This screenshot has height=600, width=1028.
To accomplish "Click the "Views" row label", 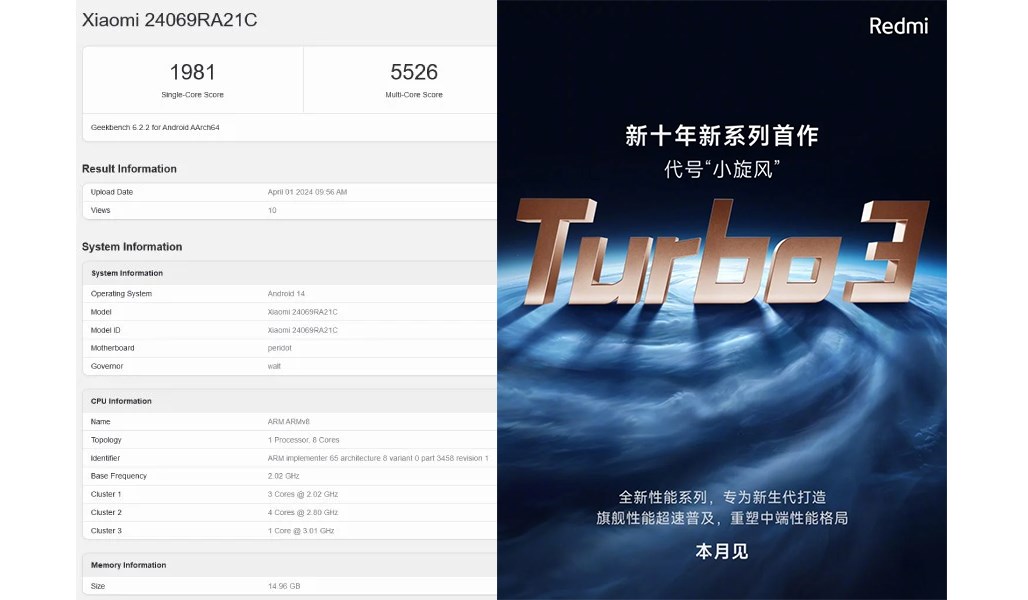I will (x=100, y=210).
